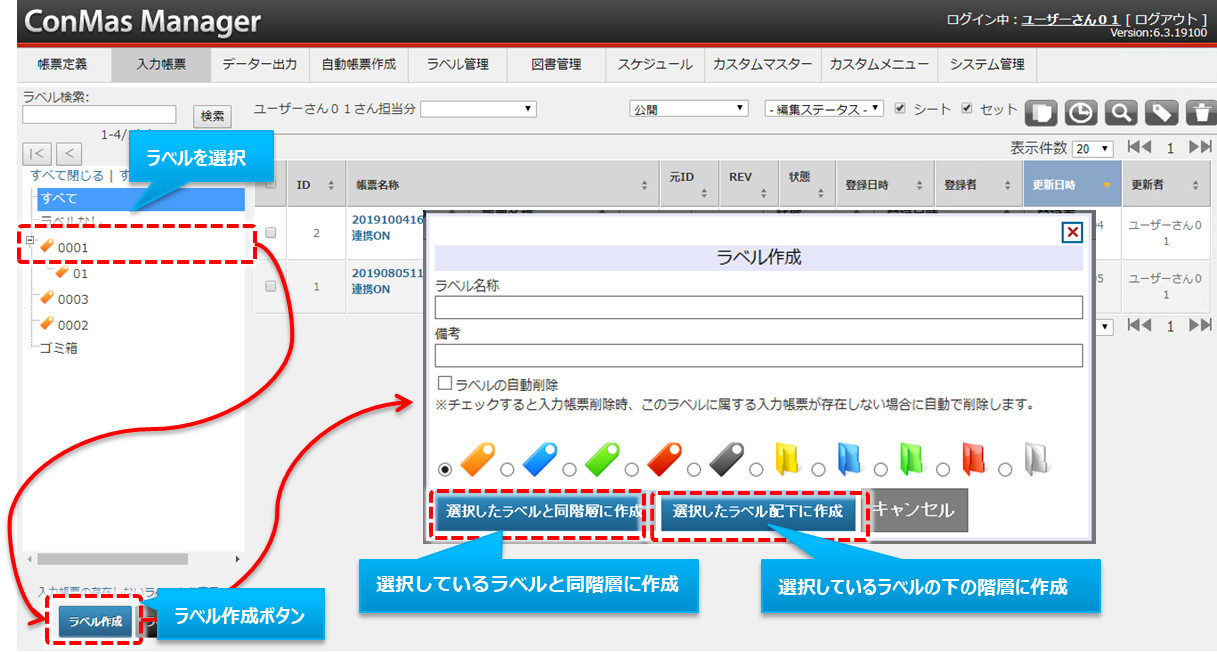Click the tree back arrow '<' button
This screenshot has width=1217, height=654.
69,153
